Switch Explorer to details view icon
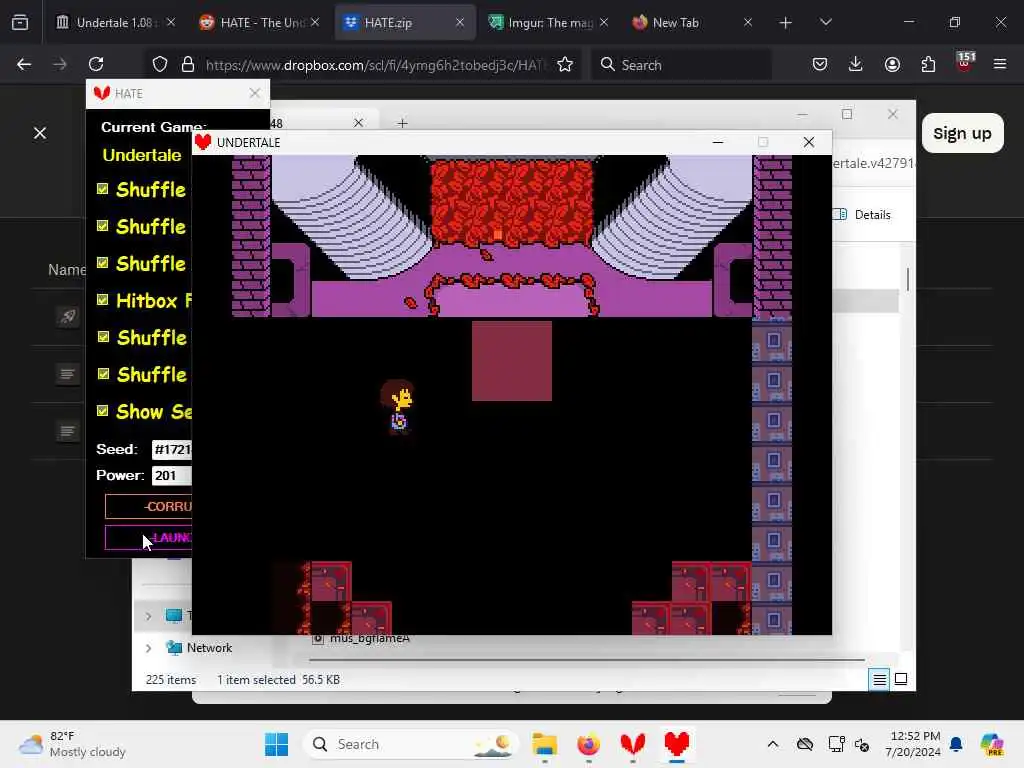The height and width of the screenshot is (768, 1024). (879, 680)
